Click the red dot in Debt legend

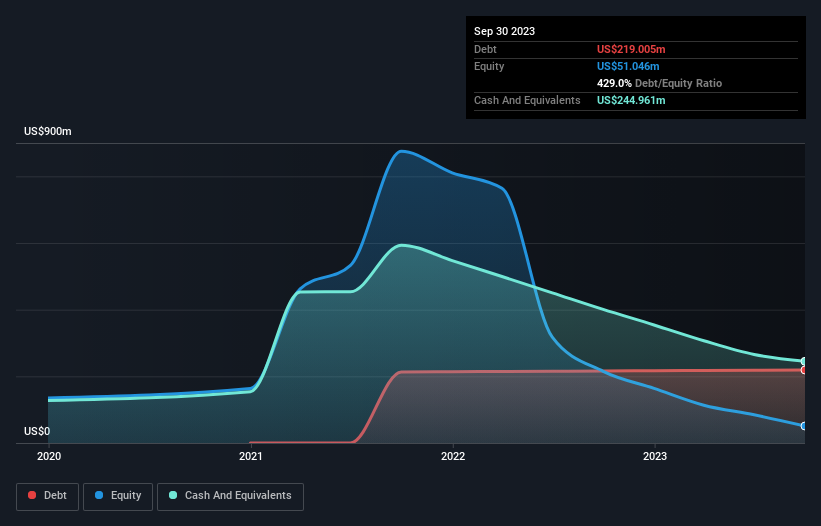(32, 495)
